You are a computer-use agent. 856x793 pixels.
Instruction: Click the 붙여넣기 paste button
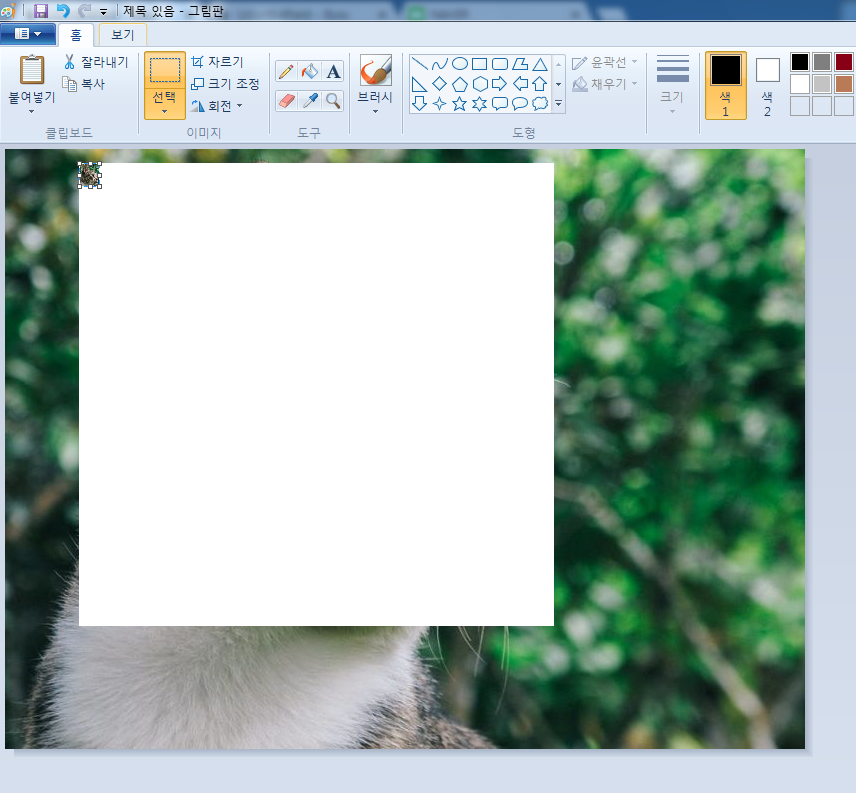click(32, 79)
